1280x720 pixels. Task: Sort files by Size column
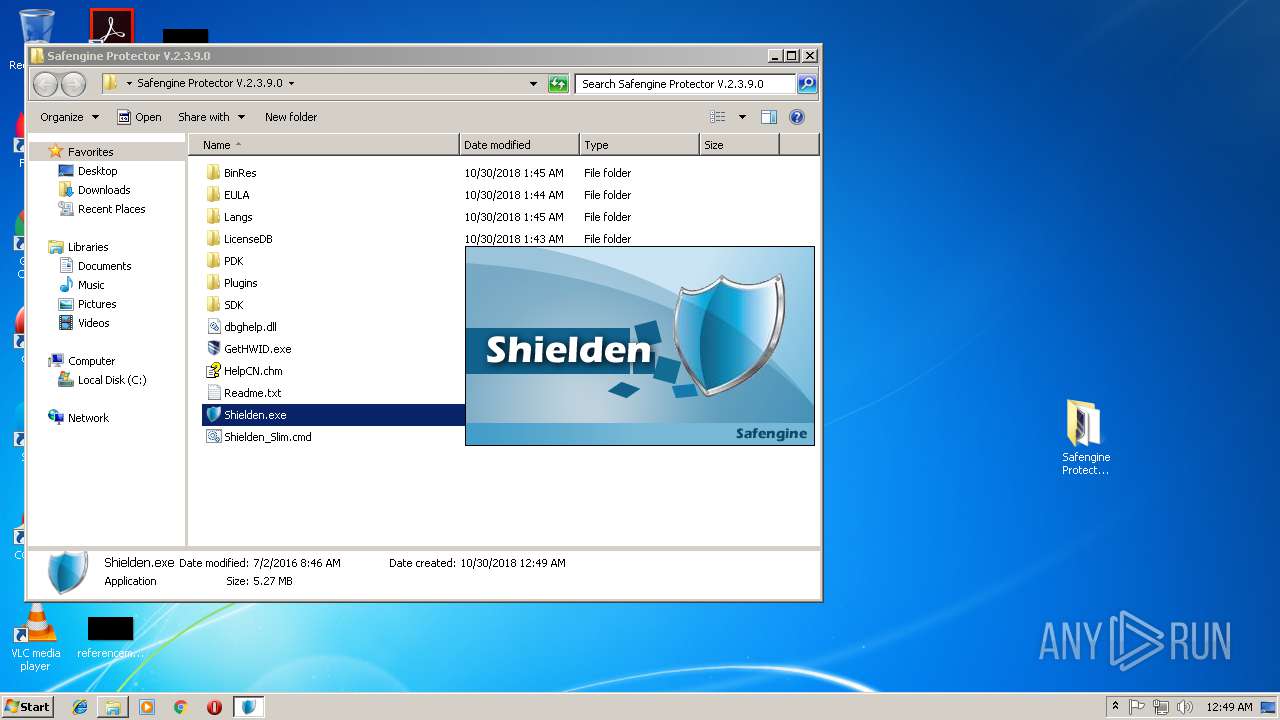click(x=739, y=145)
